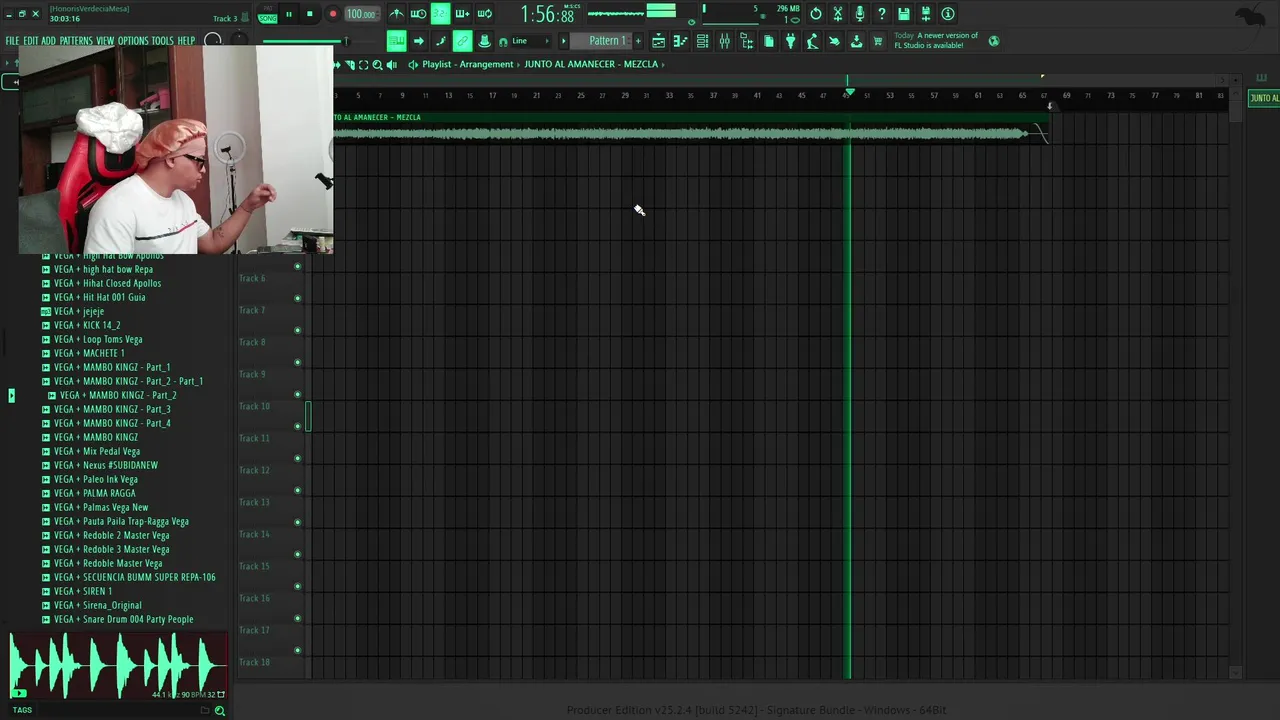Toggle the metronome icon
The width and height of the screenshot is (1280, 720).
point(397,14)
